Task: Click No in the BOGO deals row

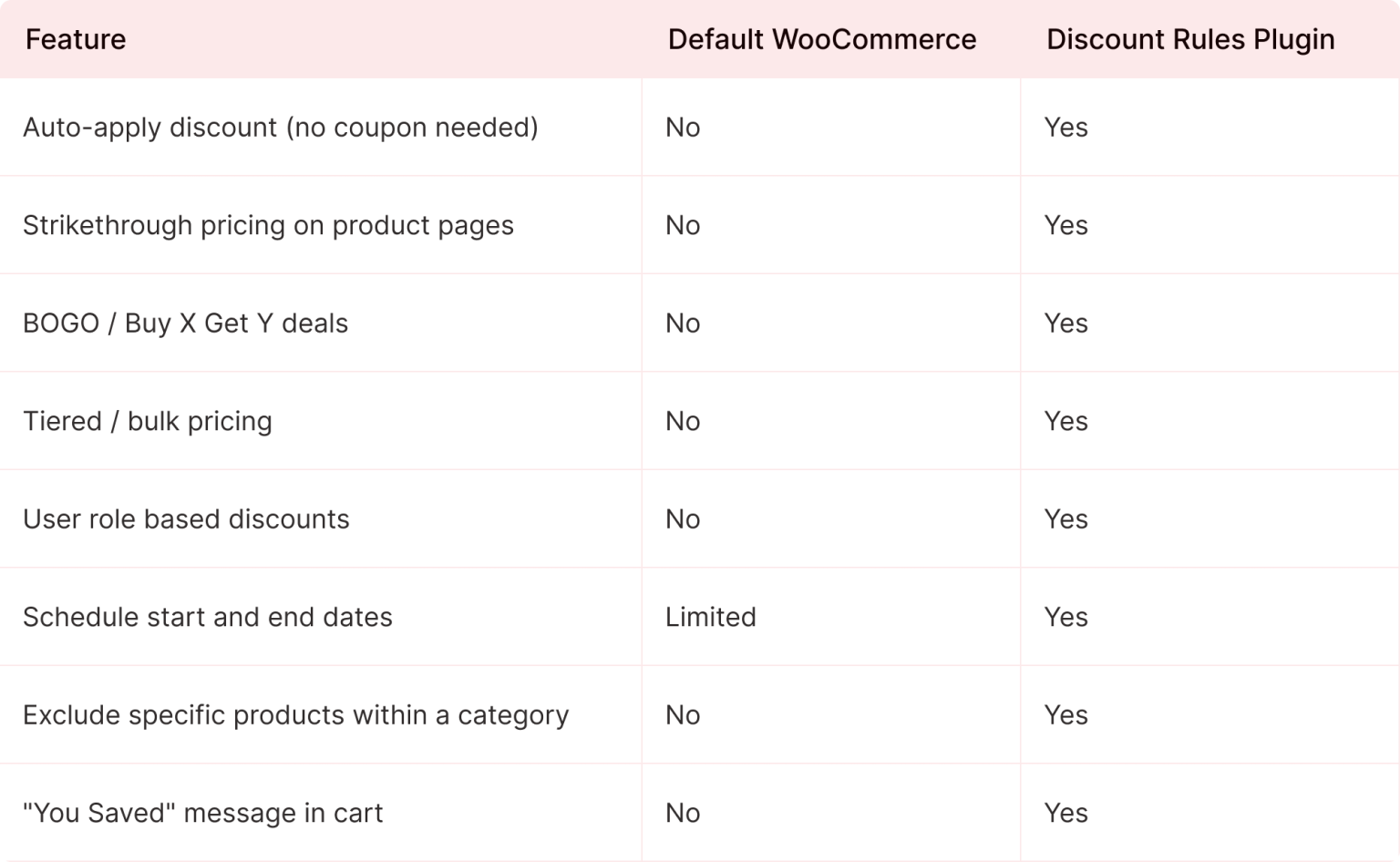Action: pos(682,323)
